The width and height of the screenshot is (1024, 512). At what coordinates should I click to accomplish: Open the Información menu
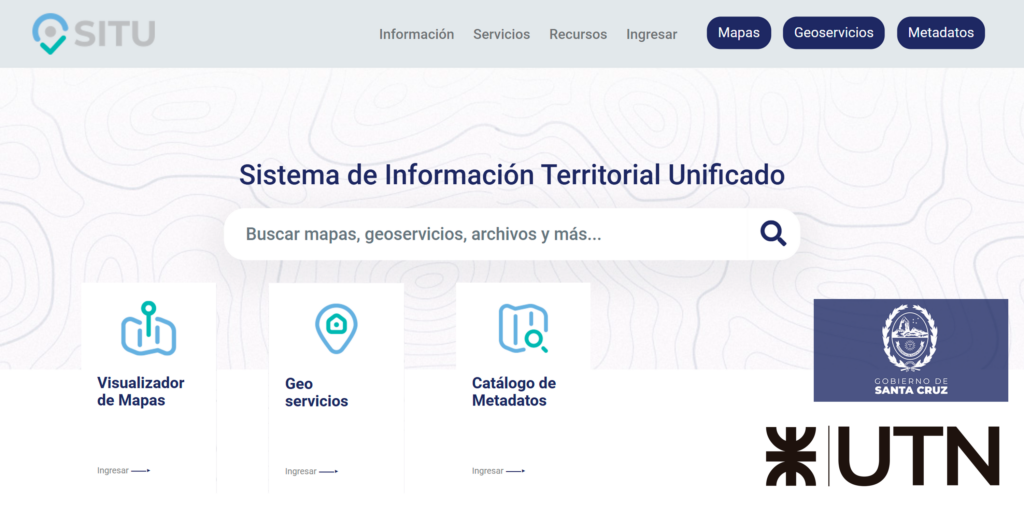click(417, 34)
